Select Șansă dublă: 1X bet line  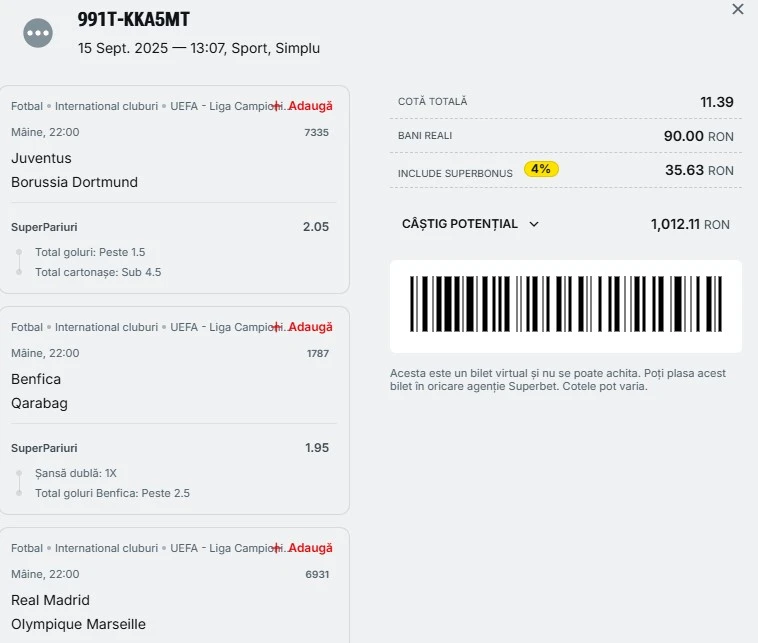click(x=75, y=473)
